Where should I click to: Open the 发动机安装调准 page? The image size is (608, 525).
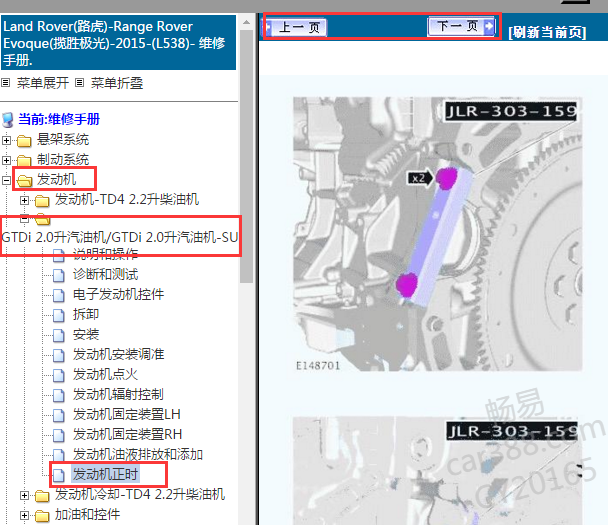(118, 354)
